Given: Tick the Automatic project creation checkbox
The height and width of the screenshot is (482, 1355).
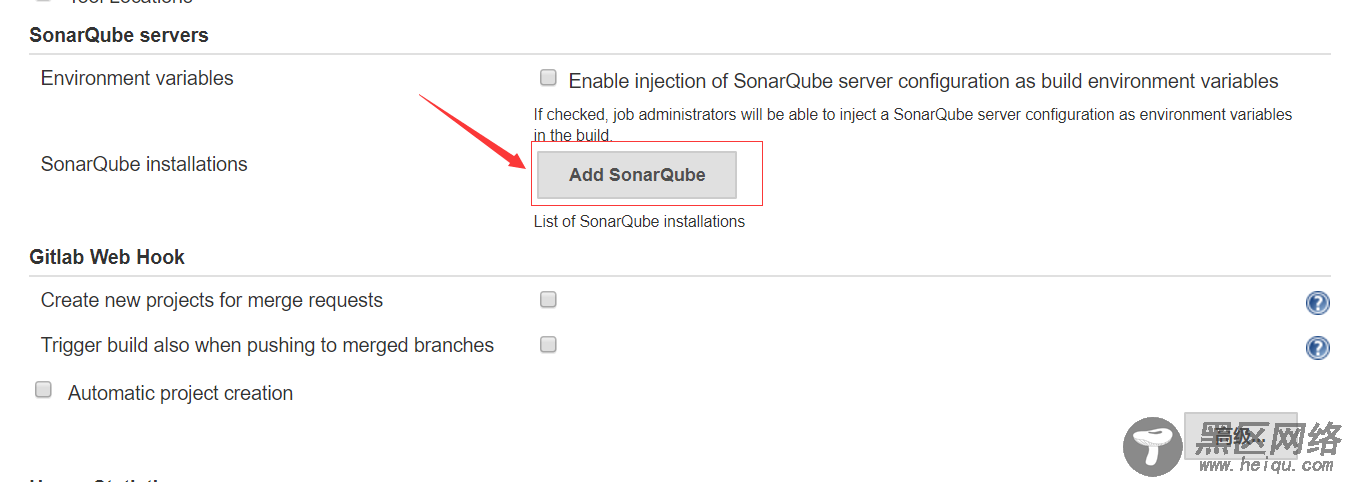Looking at the screenshot, I should click(x=44, y=390).
